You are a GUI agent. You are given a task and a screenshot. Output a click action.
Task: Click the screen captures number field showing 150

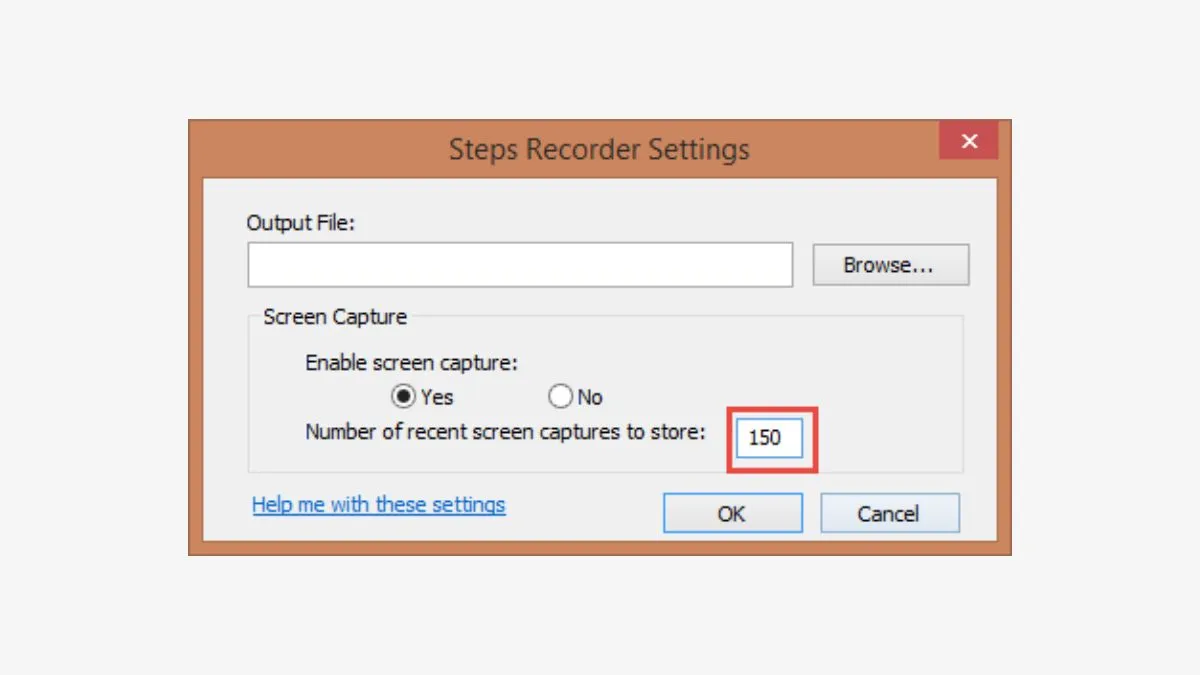[769, 438]
